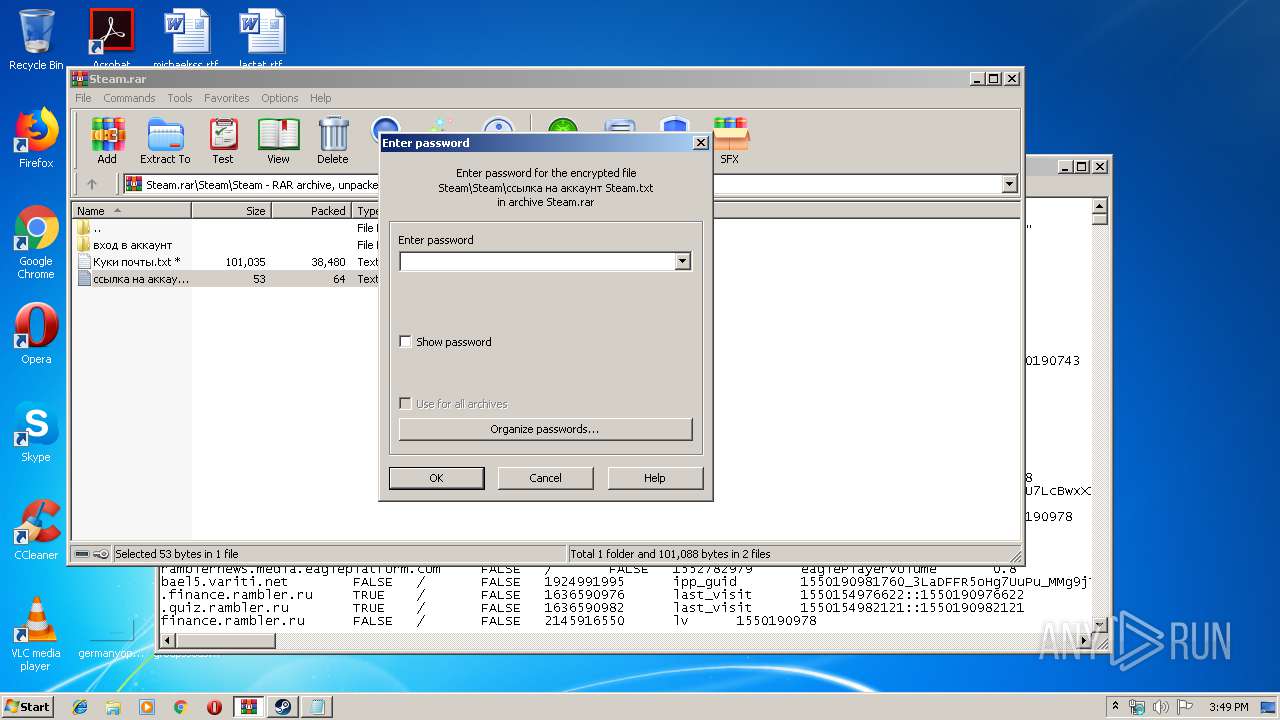1280x720 pixels.
Task: Select the 'вход в аккаунт' folder row
Action: pos(132,245)
